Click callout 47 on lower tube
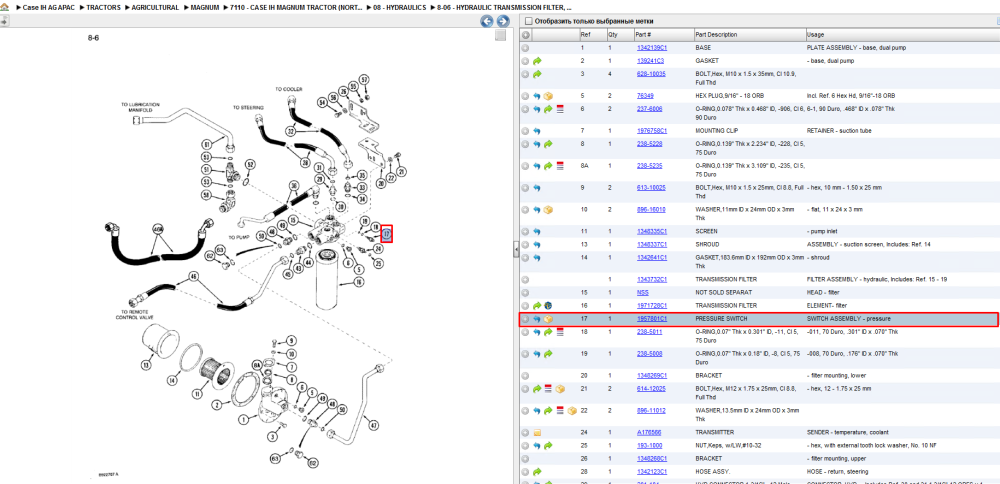Screen dimensions: 1000x484 point(374,425)
